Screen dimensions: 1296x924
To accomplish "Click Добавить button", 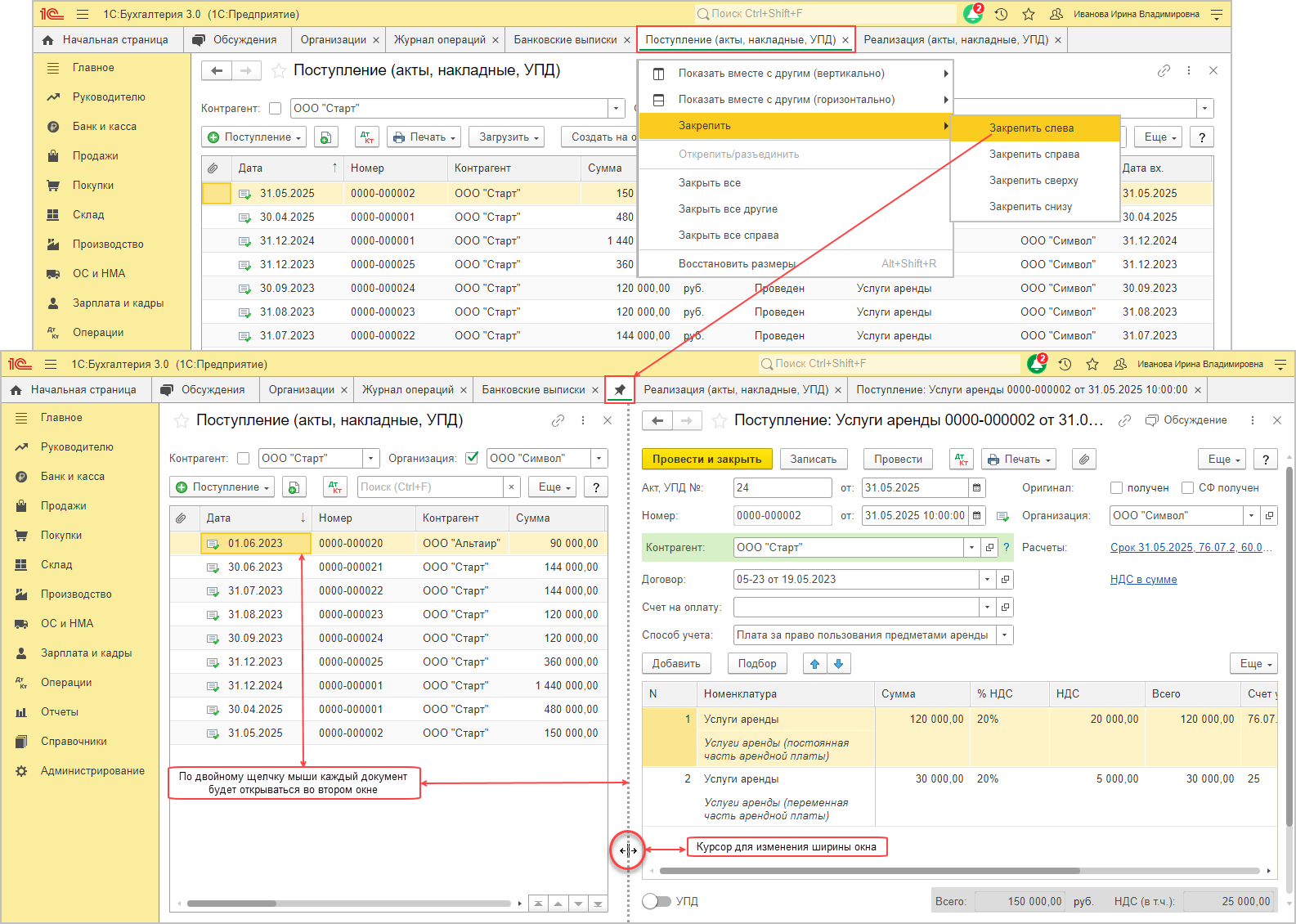I will [x=676, y=664].
